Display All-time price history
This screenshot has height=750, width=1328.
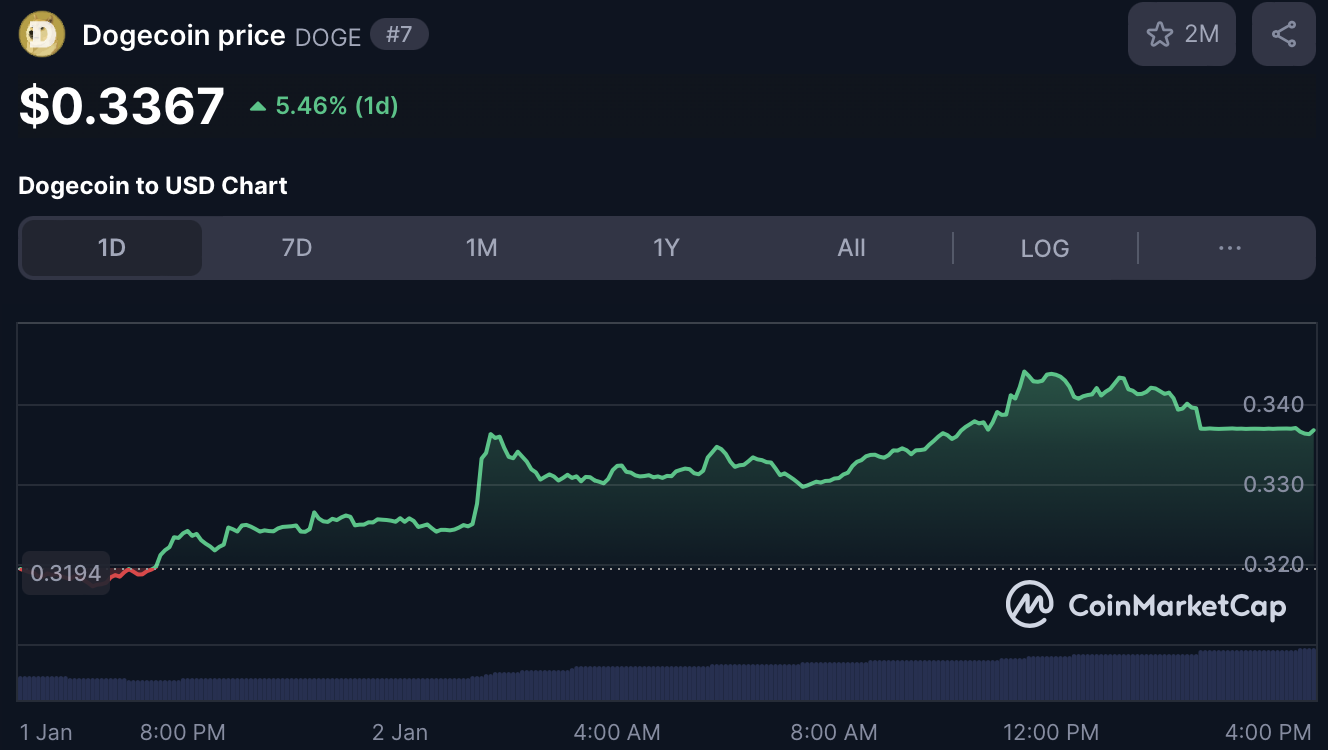851,248
